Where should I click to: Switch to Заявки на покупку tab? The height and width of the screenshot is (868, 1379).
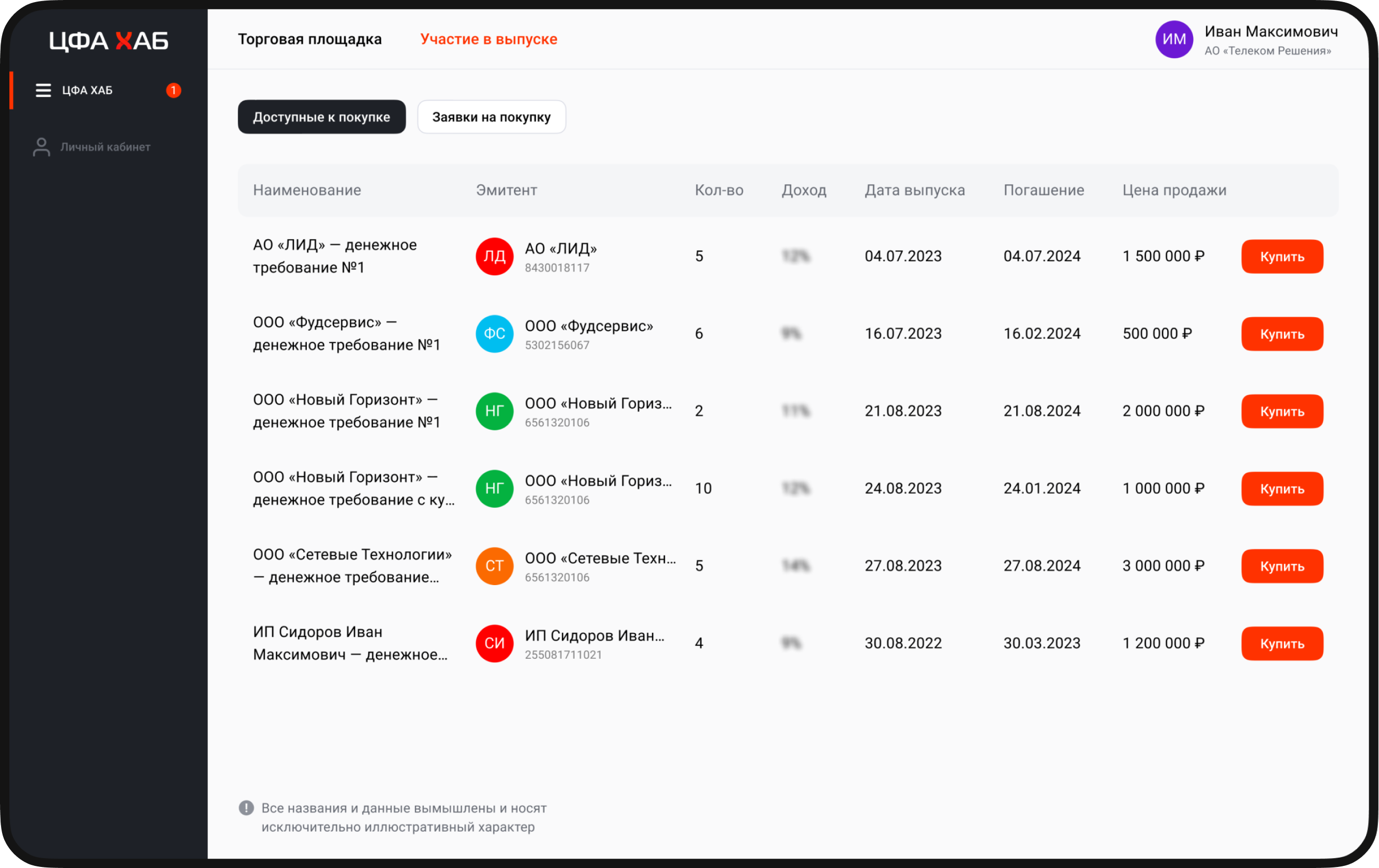pos(491,117)
